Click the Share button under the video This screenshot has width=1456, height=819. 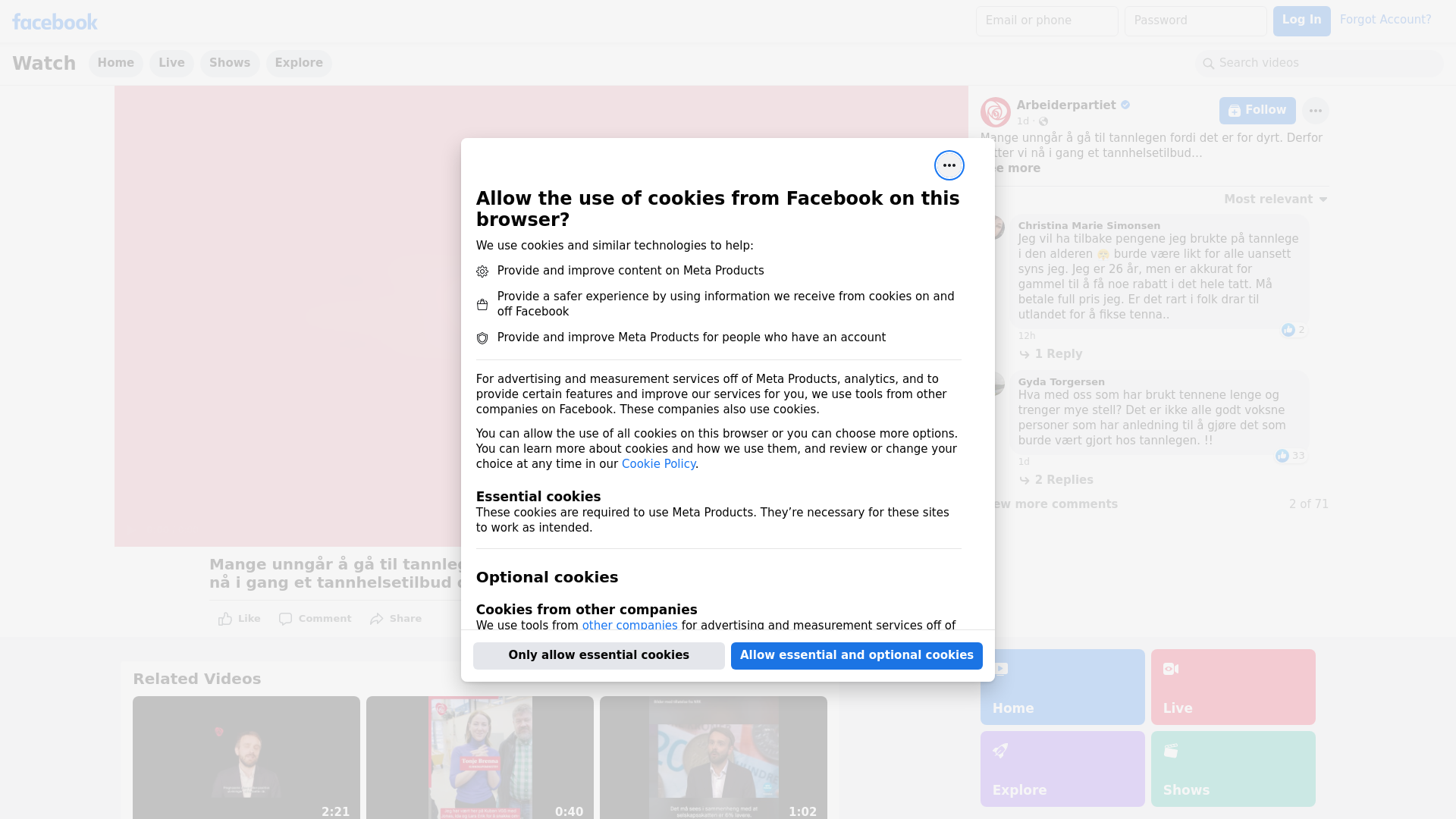coord(396,619)
